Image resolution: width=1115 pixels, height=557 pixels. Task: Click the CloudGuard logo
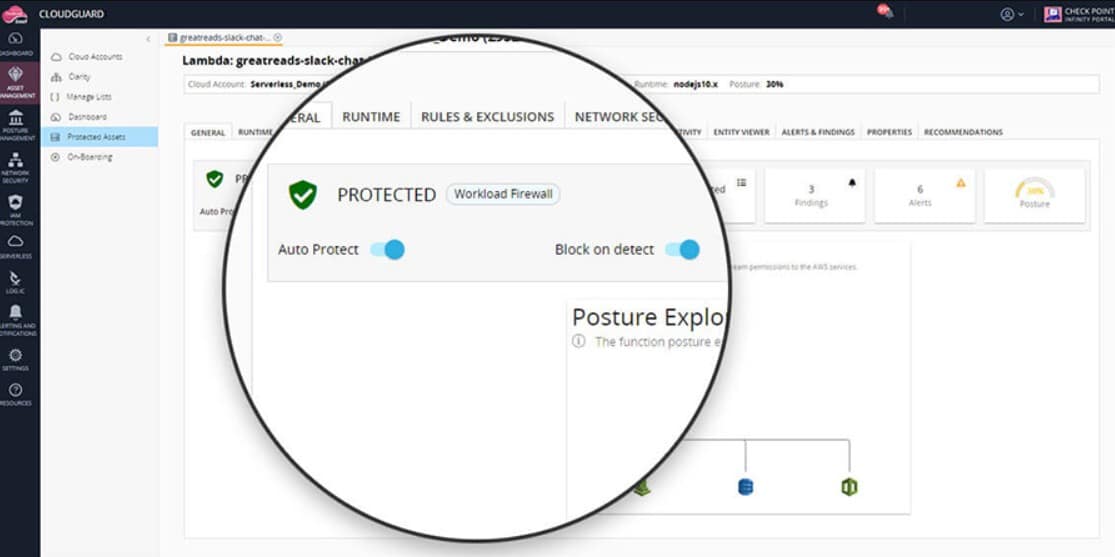[x=15, y=14]
